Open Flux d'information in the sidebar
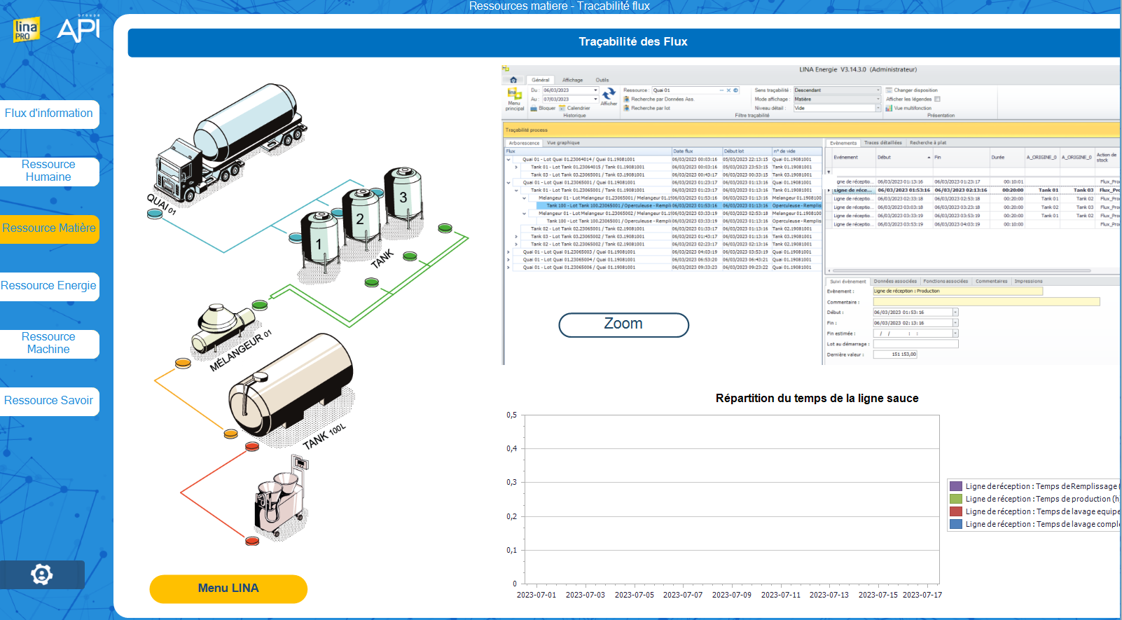This screenshot has width=1122, height=620. (49, 114)
